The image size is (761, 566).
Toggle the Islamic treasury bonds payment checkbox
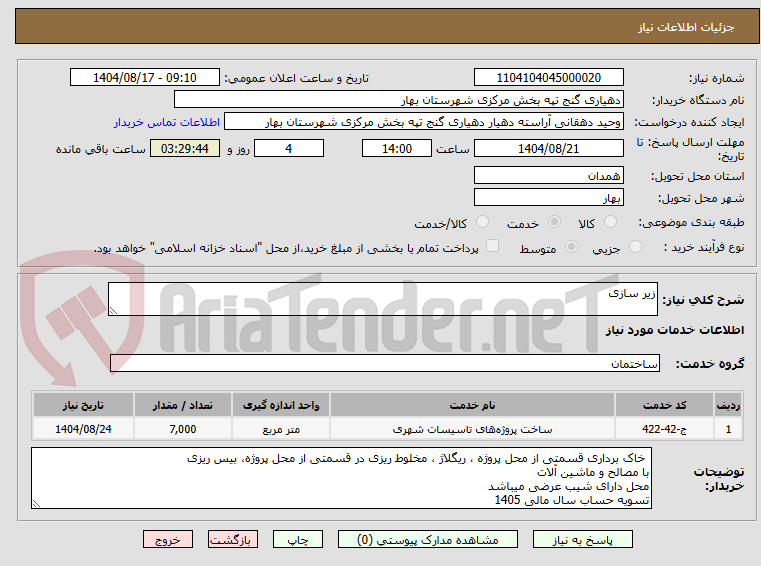click(493, 246)
